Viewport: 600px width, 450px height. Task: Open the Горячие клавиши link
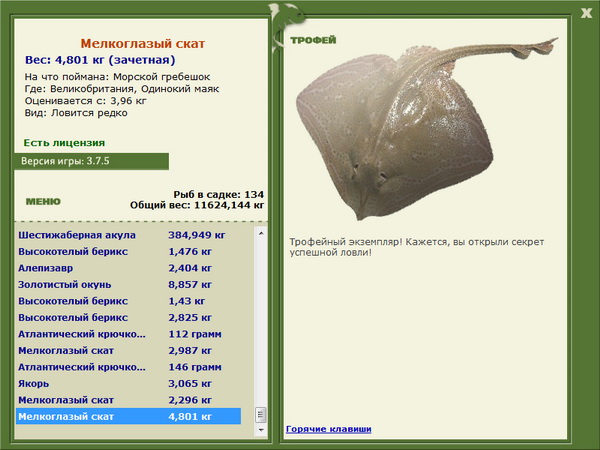click(328, 429)
